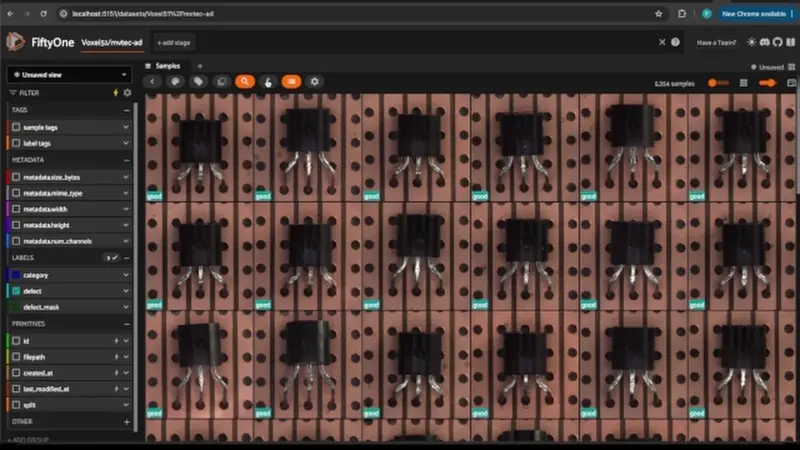Open the Voxel51/mvtec-ad dataset selector
Image resolution: width=800 pixels, height=450 pixels.
(112, 42)
